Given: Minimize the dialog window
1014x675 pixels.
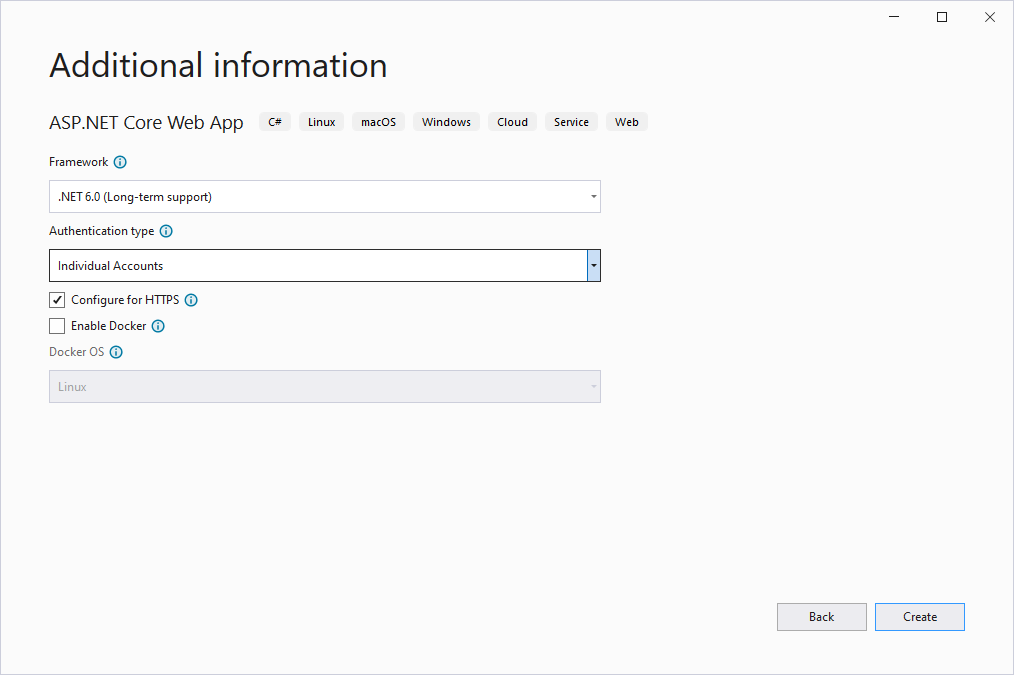Looking at the screenshot, I should point(893,16).
